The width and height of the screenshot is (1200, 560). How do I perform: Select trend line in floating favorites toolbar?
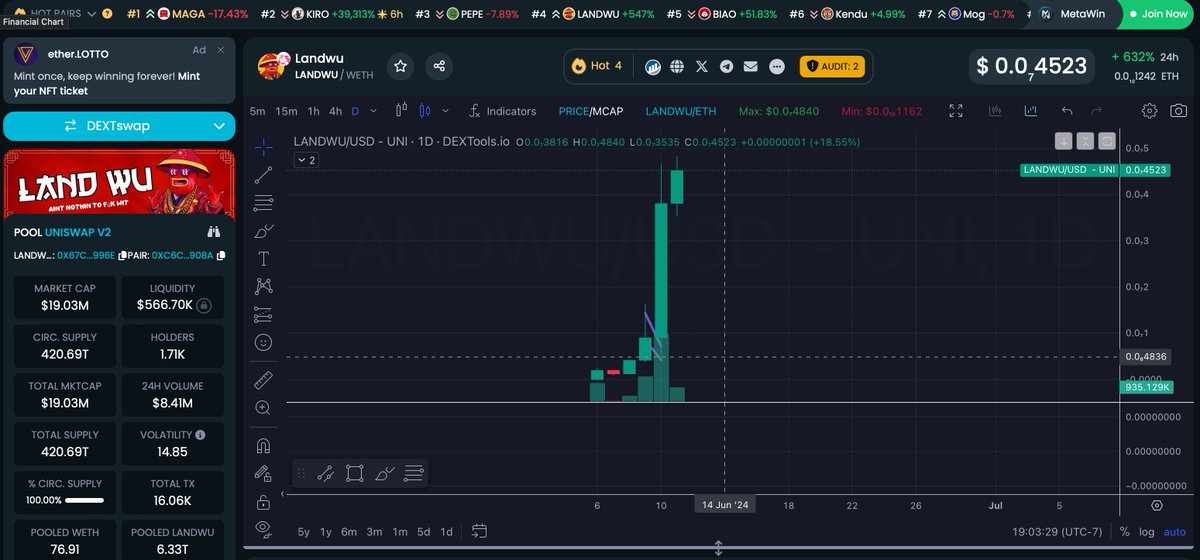point(325,474)
